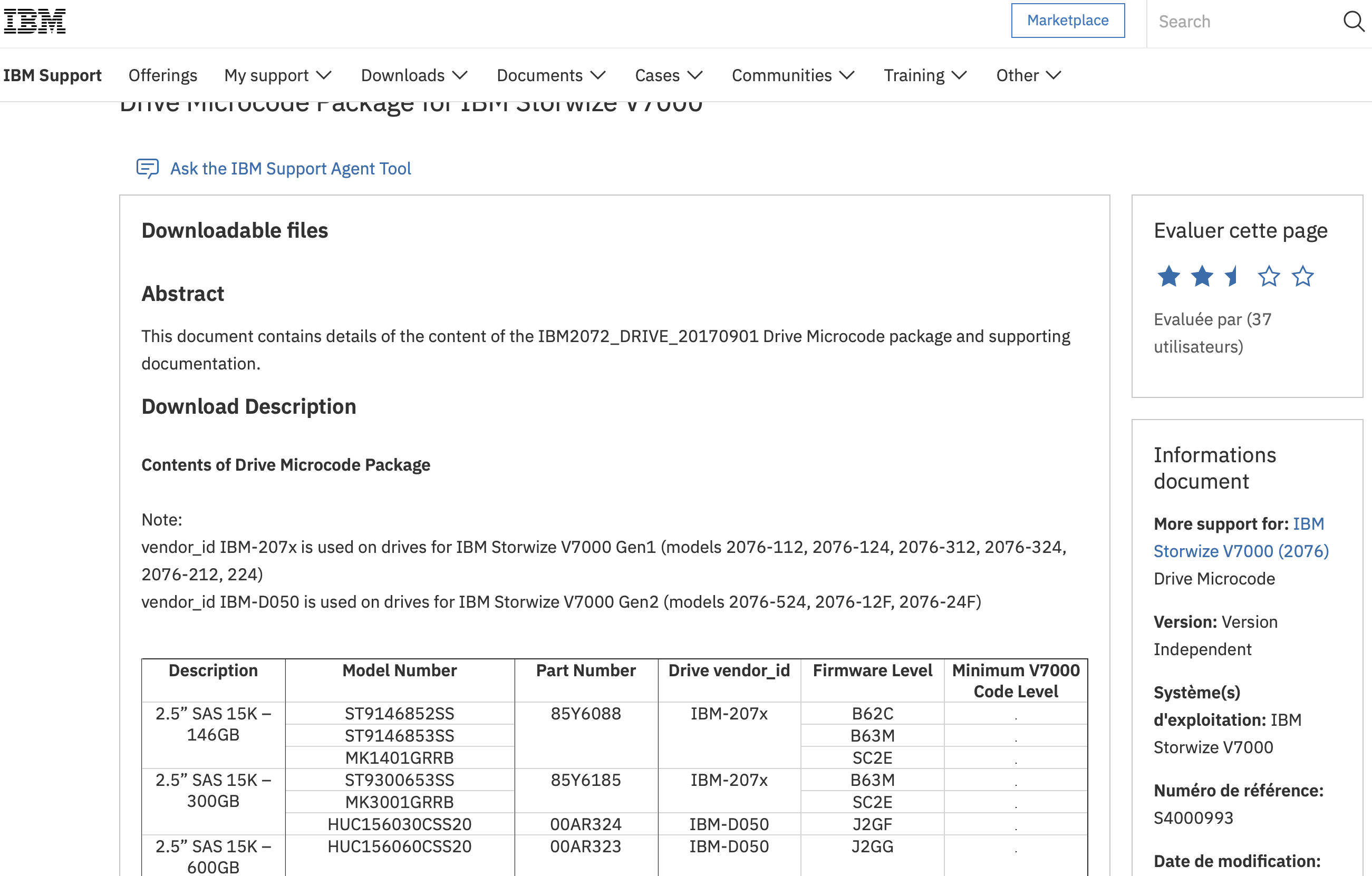1372x876 pixels.
Task: Click the IBM logo
Action: click(34, 22)
